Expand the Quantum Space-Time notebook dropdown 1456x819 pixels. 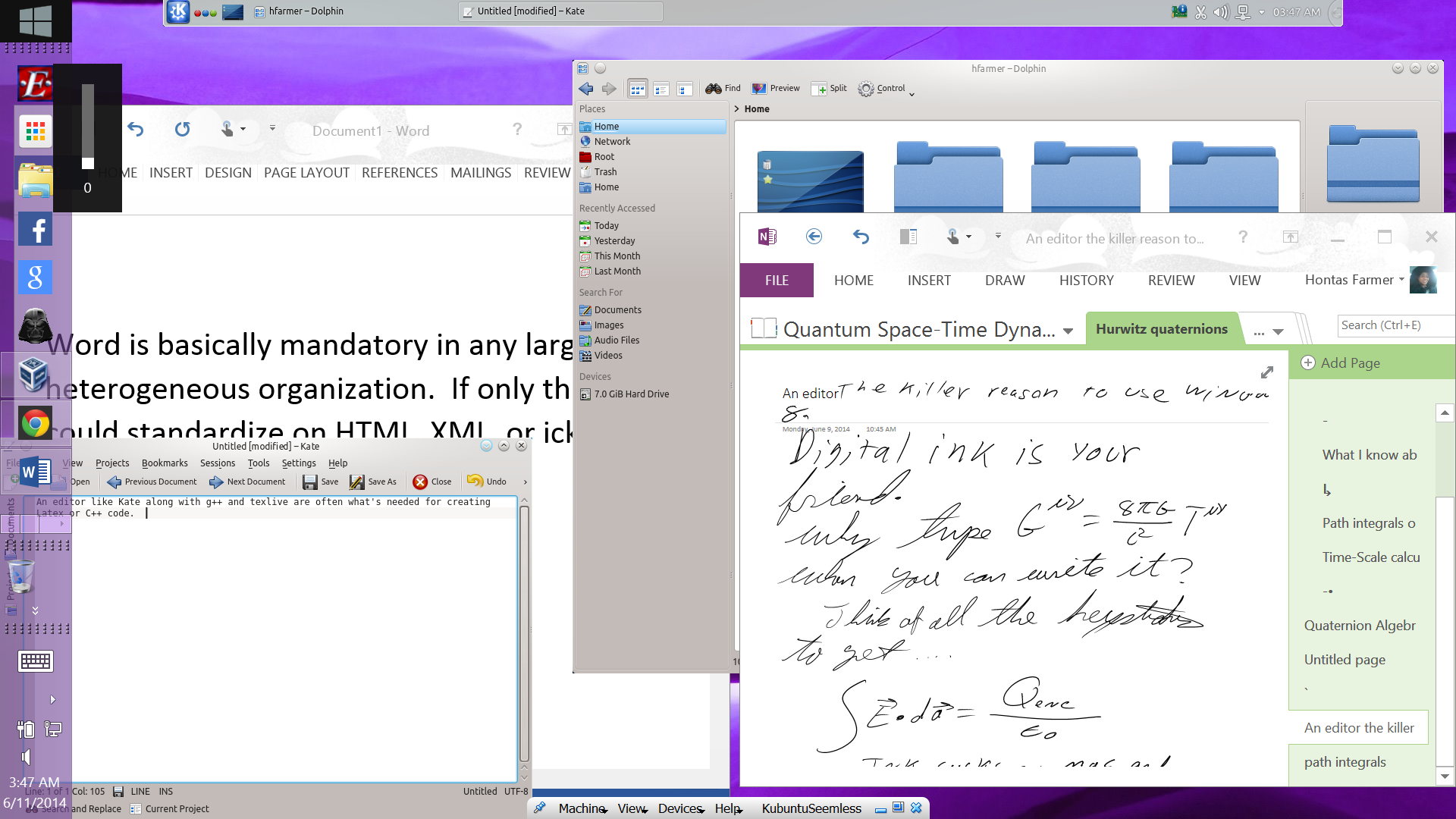(1068, 331)
